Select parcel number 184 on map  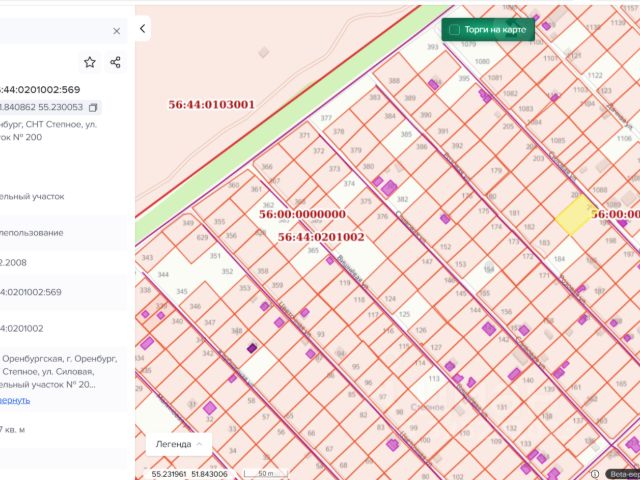point(560,258)
